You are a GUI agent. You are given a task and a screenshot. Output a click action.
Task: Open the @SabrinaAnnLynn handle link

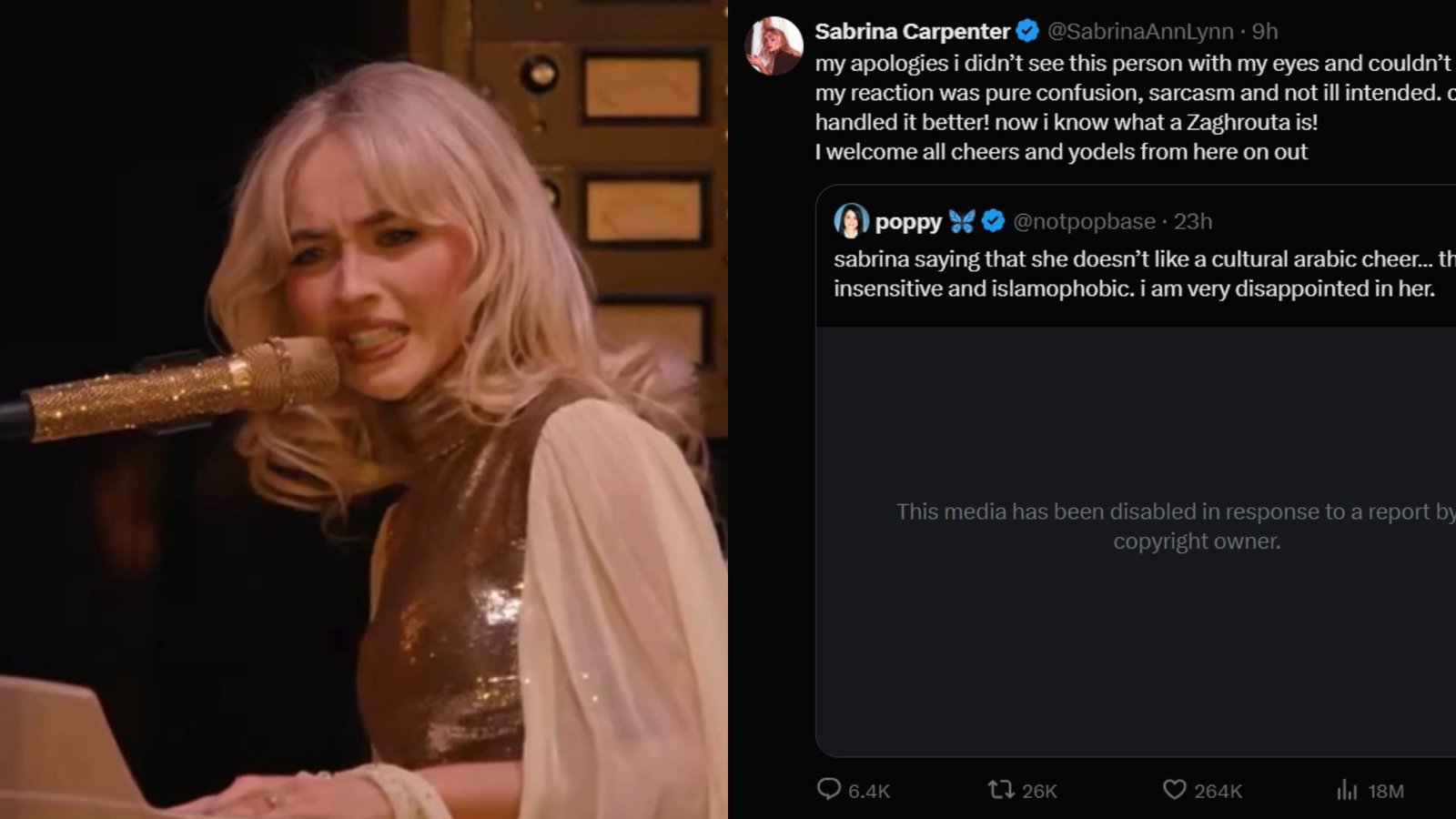point(1140,31)
